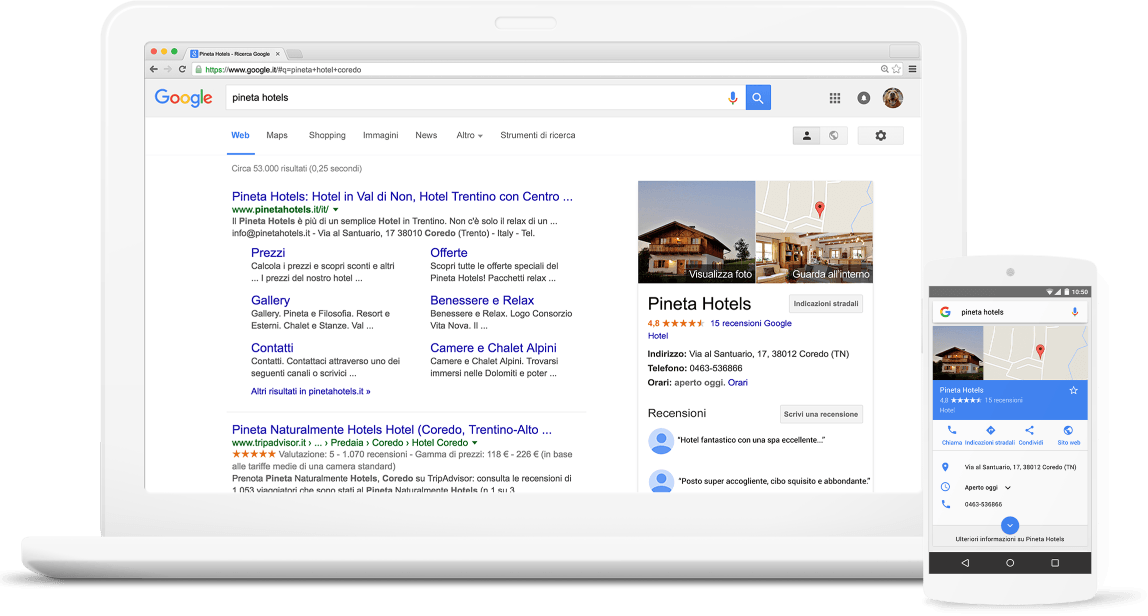
Task: Tap Condividi share icon on phone
Action: coord(1029,431)
